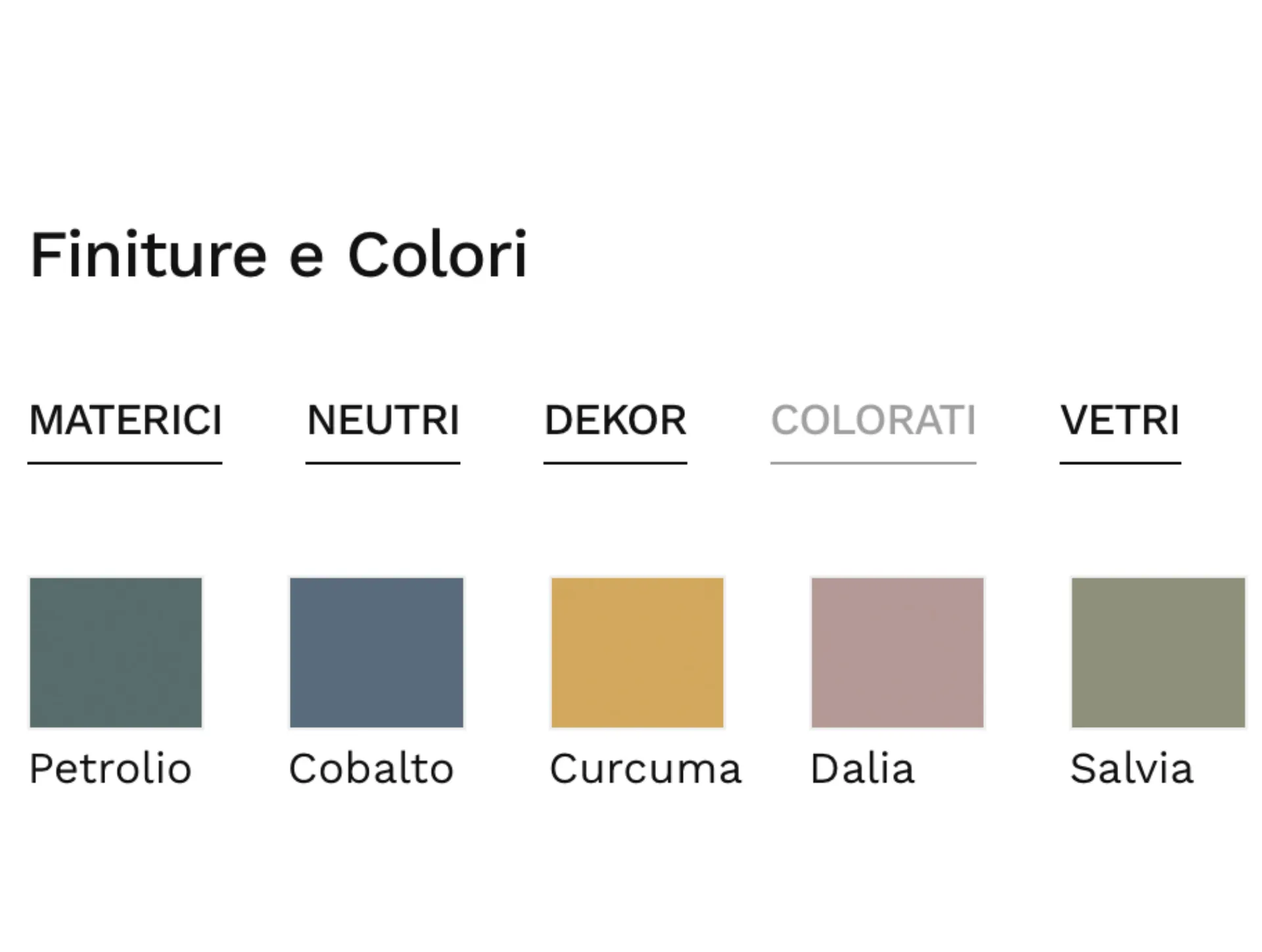Show the VETRI finishes tab
The height and width of the screenshot is (952, 1262).
click(x=1120, y=420)
